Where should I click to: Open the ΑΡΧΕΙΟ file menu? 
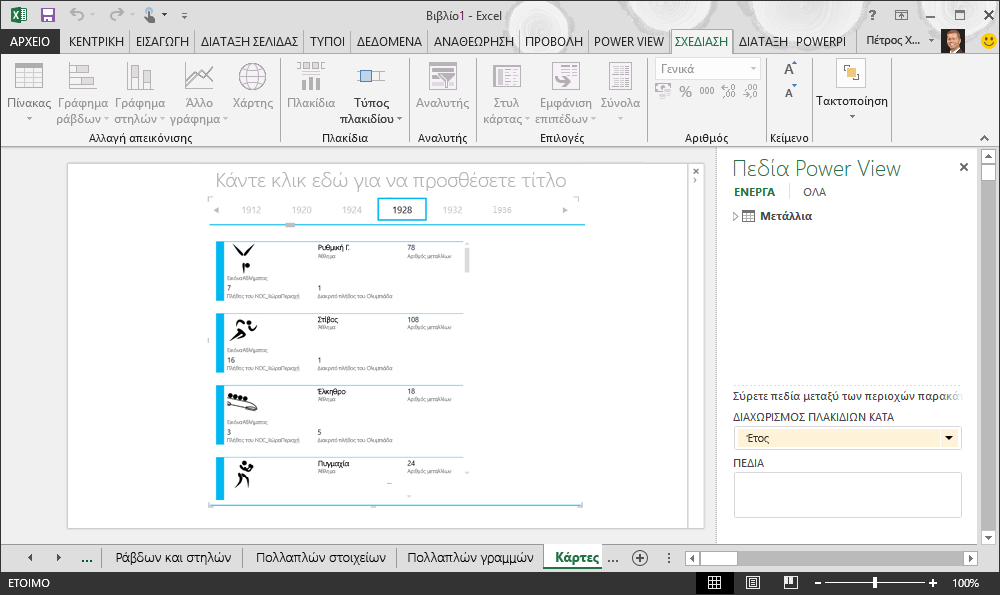(x=30, y=41)
